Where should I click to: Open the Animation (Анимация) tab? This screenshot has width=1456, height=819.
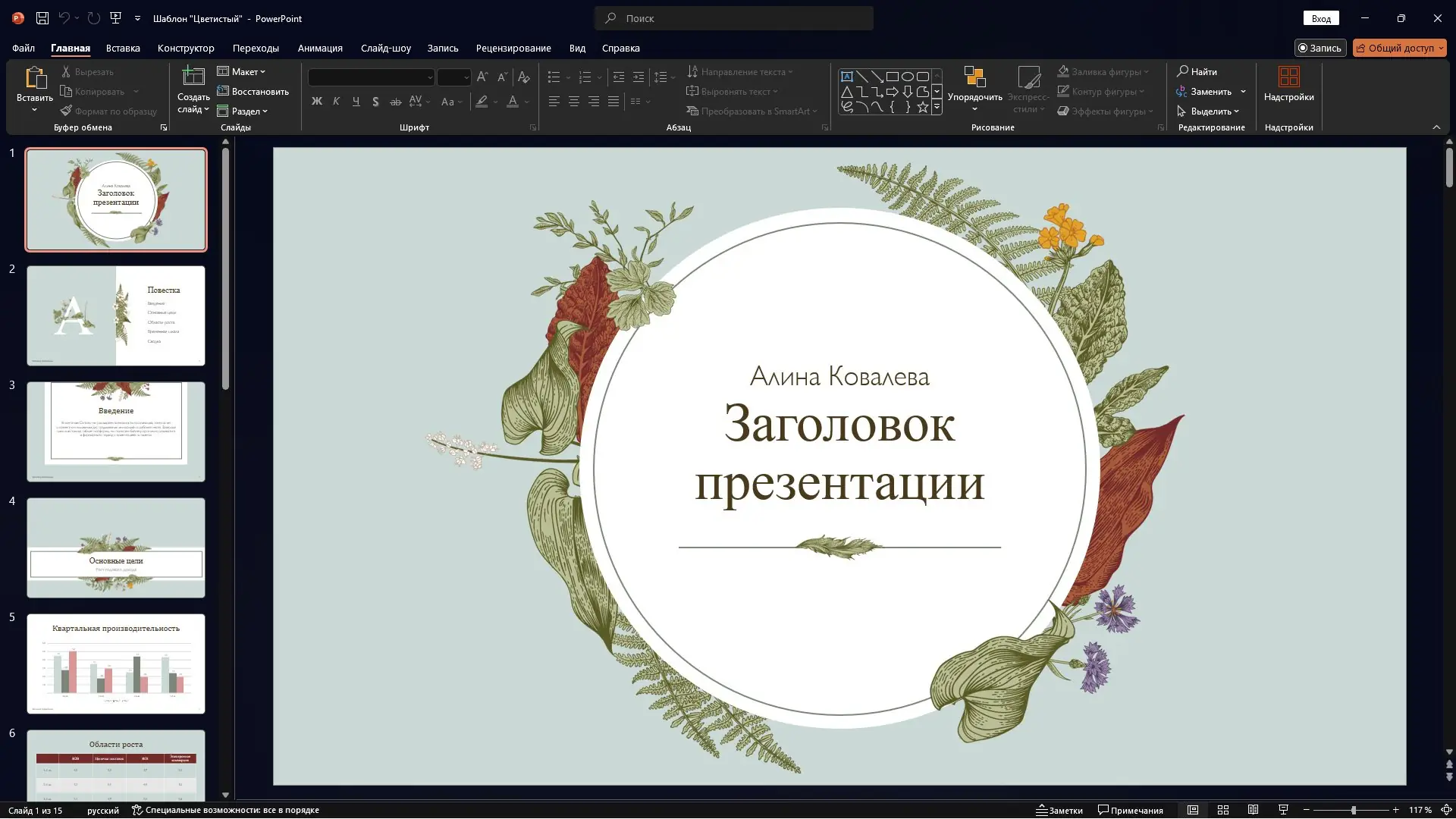320,48
